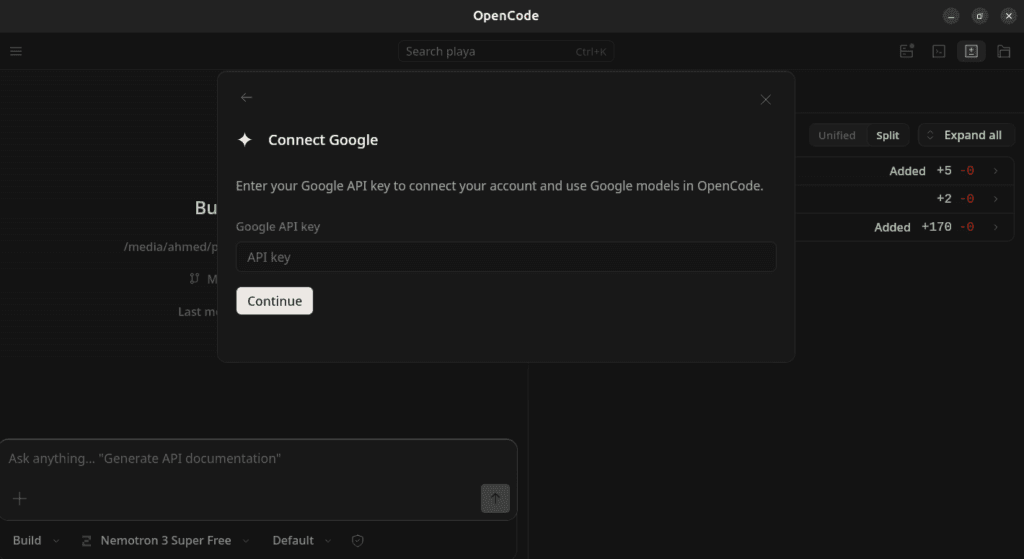Switch diff view to Unified
1024x559 pixels.
837,135
